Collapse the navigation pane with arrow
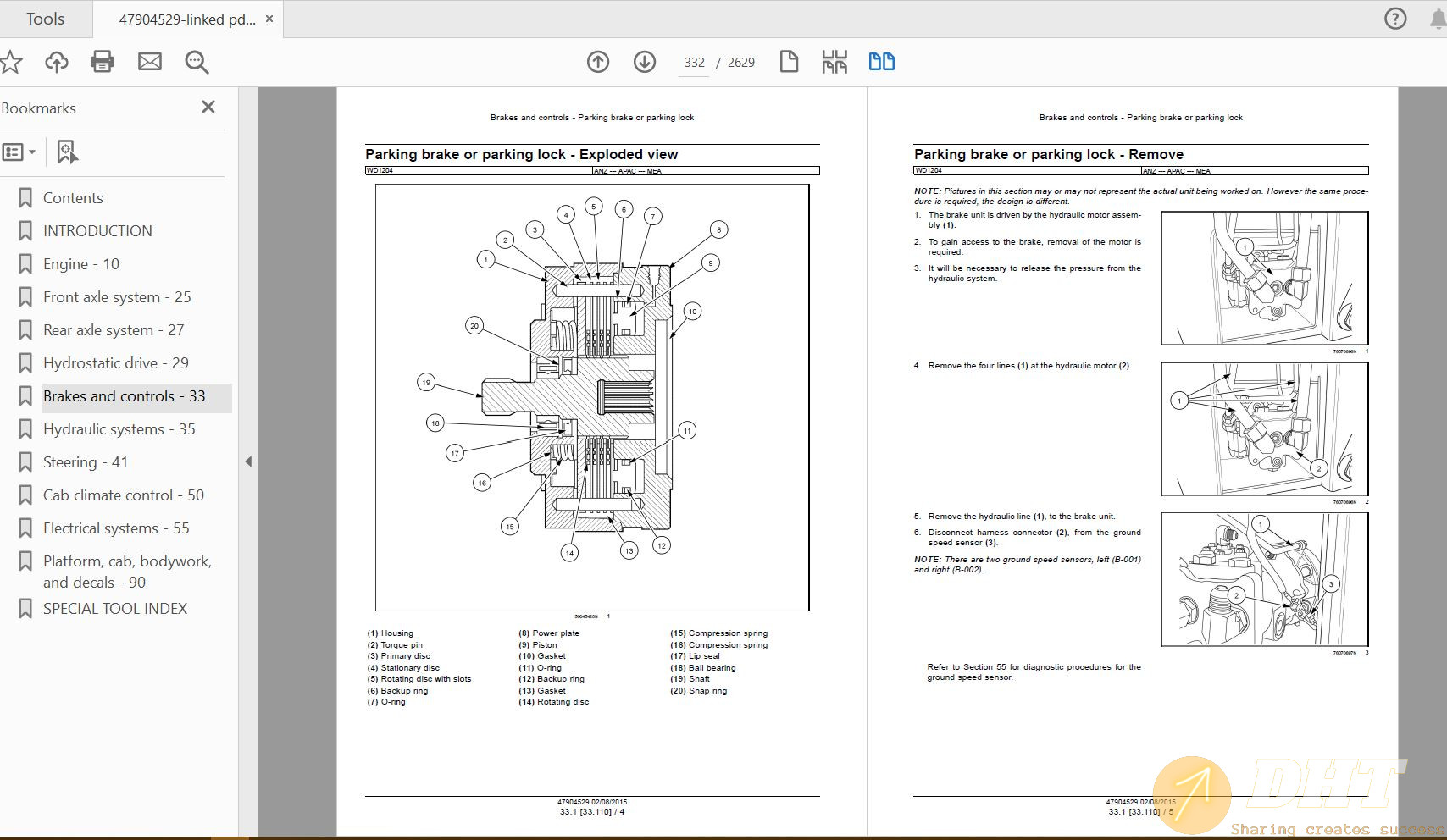This screenshot has width=1447, height=840. pos(248,461)
